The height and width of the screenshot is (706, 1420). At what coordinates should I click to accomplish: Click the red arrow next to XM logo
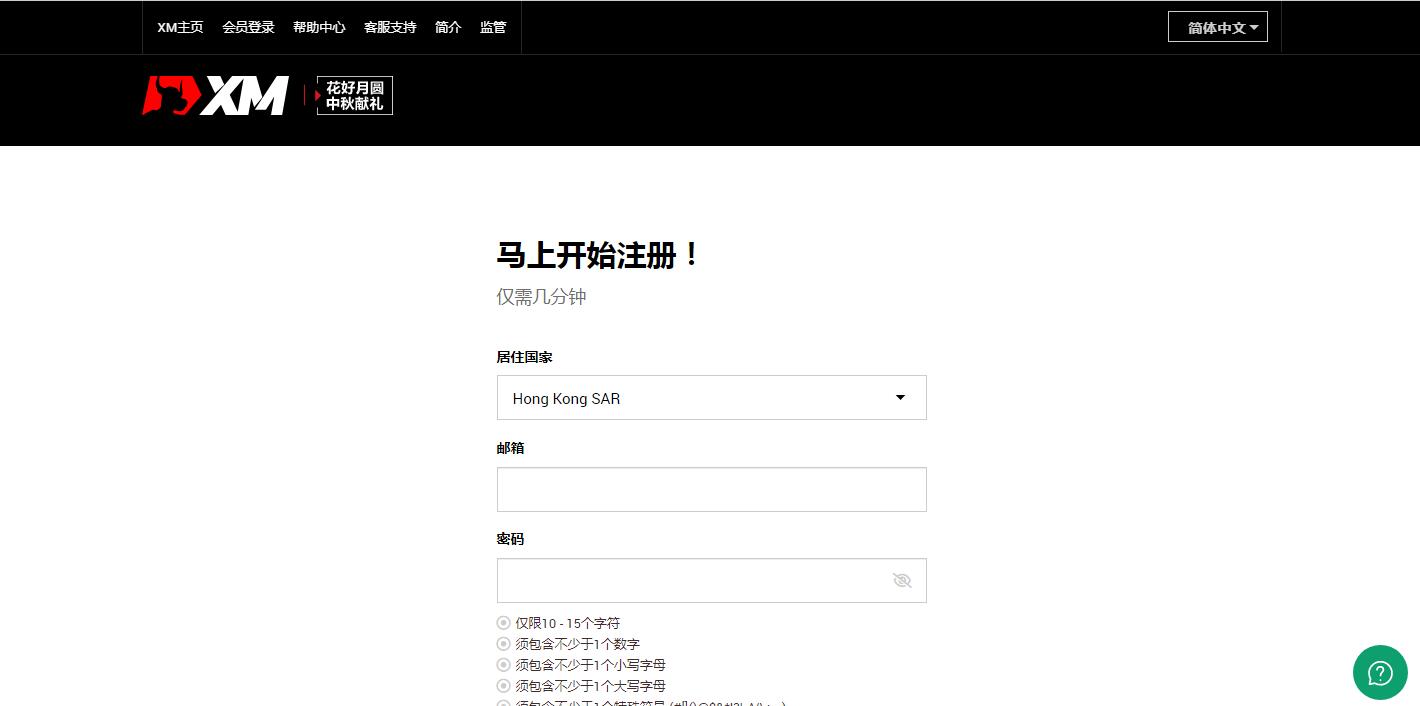pyautogui.click(x=319, y=95)
